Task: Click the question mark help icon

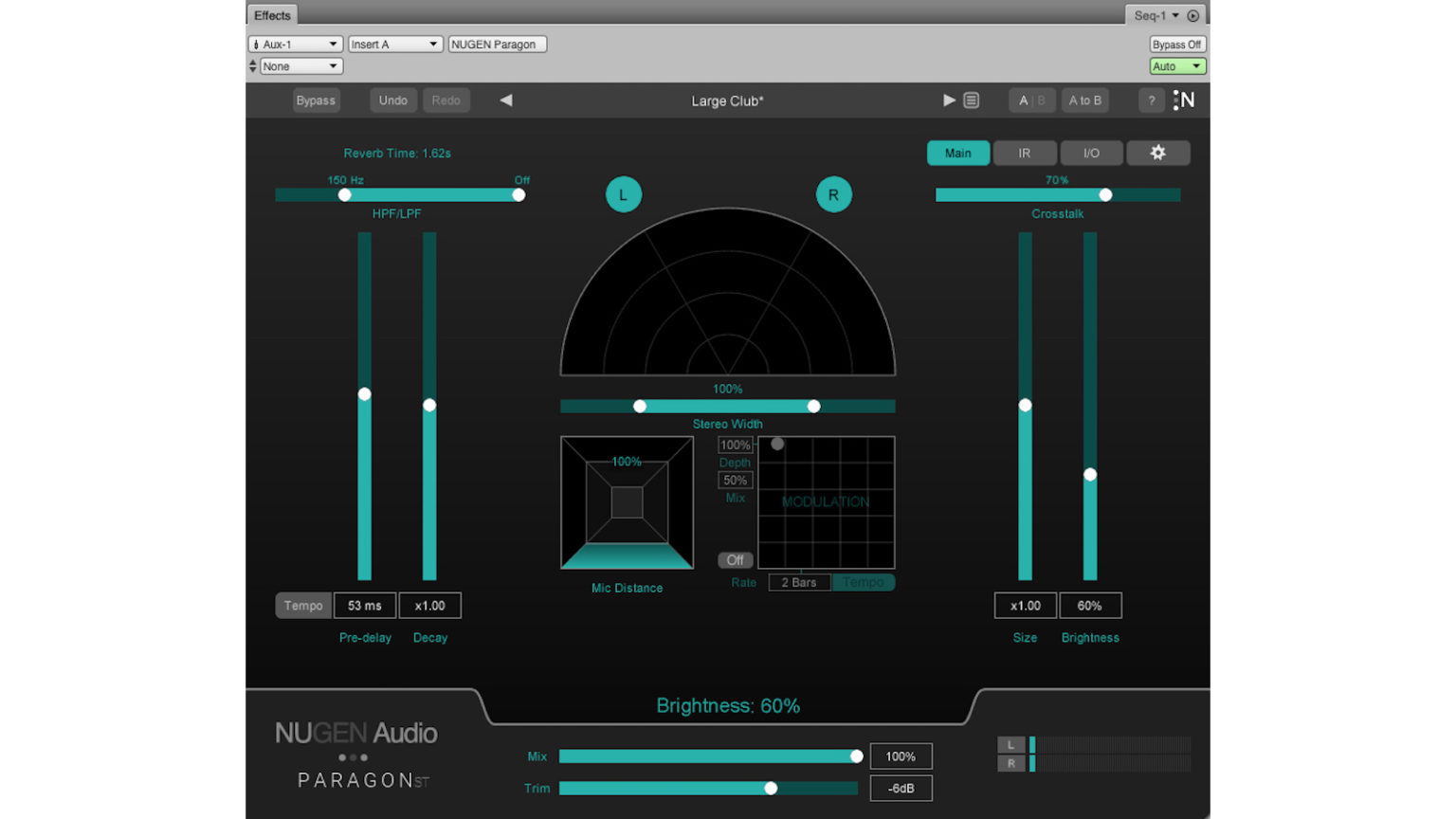Action: coord(1151,100)
